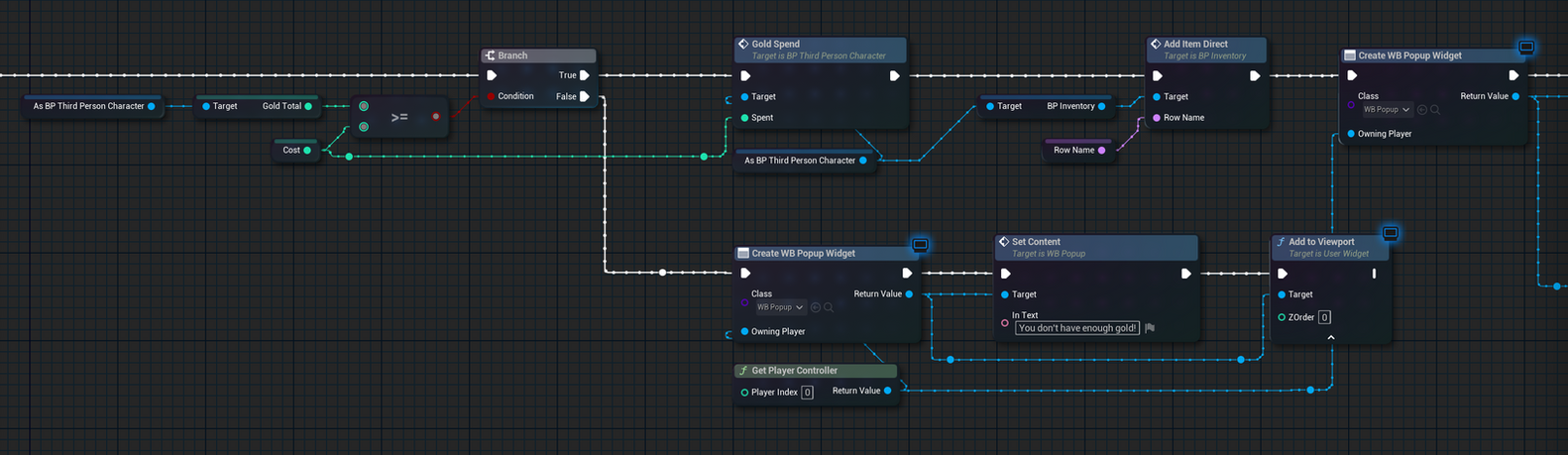
Task: Click Set Content's output execution pin
Action: tap(1185, 274)
